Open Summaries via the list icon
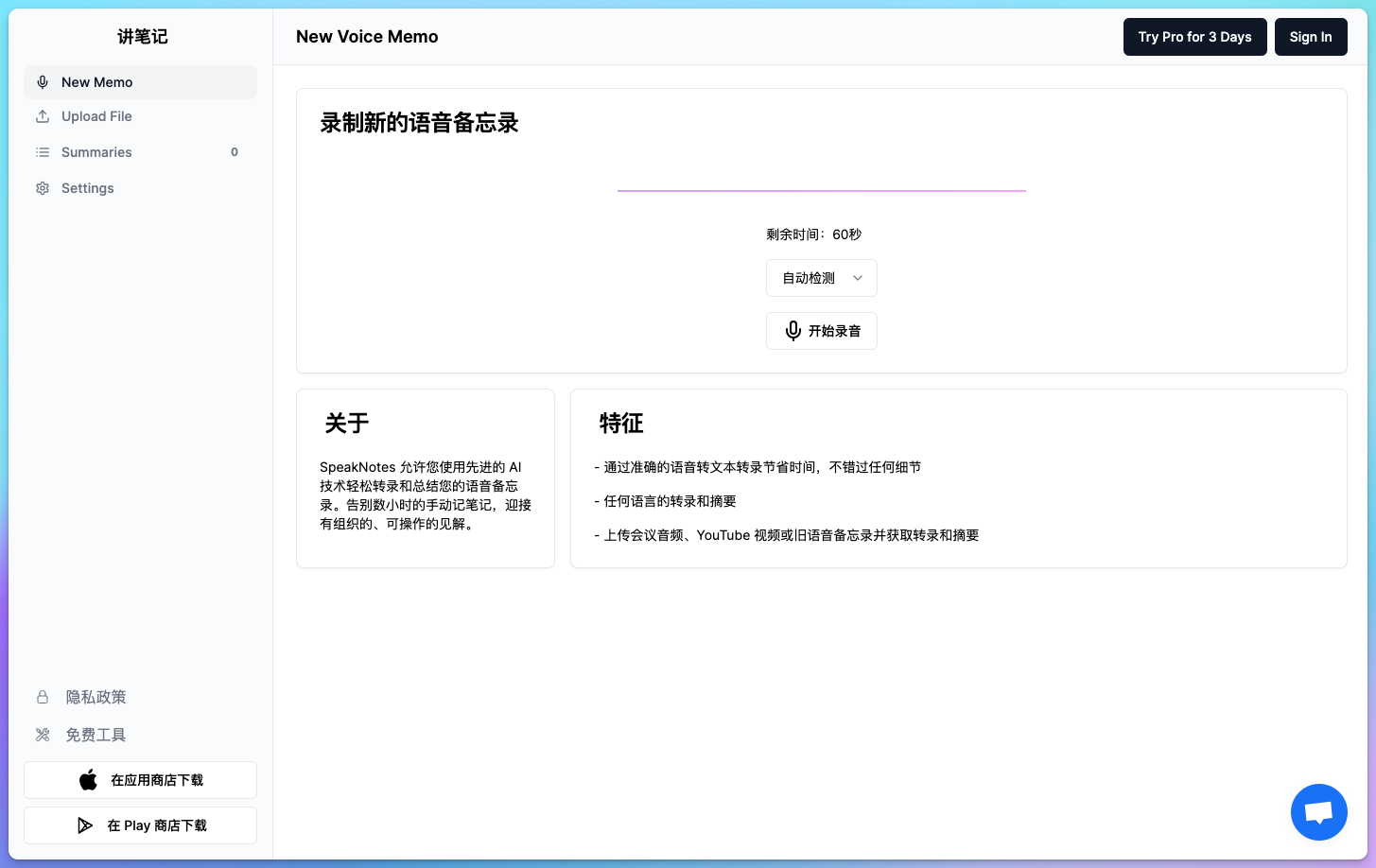Image resolution: width=1376 pixels, height=868 pixels. [x=42, y=152]
